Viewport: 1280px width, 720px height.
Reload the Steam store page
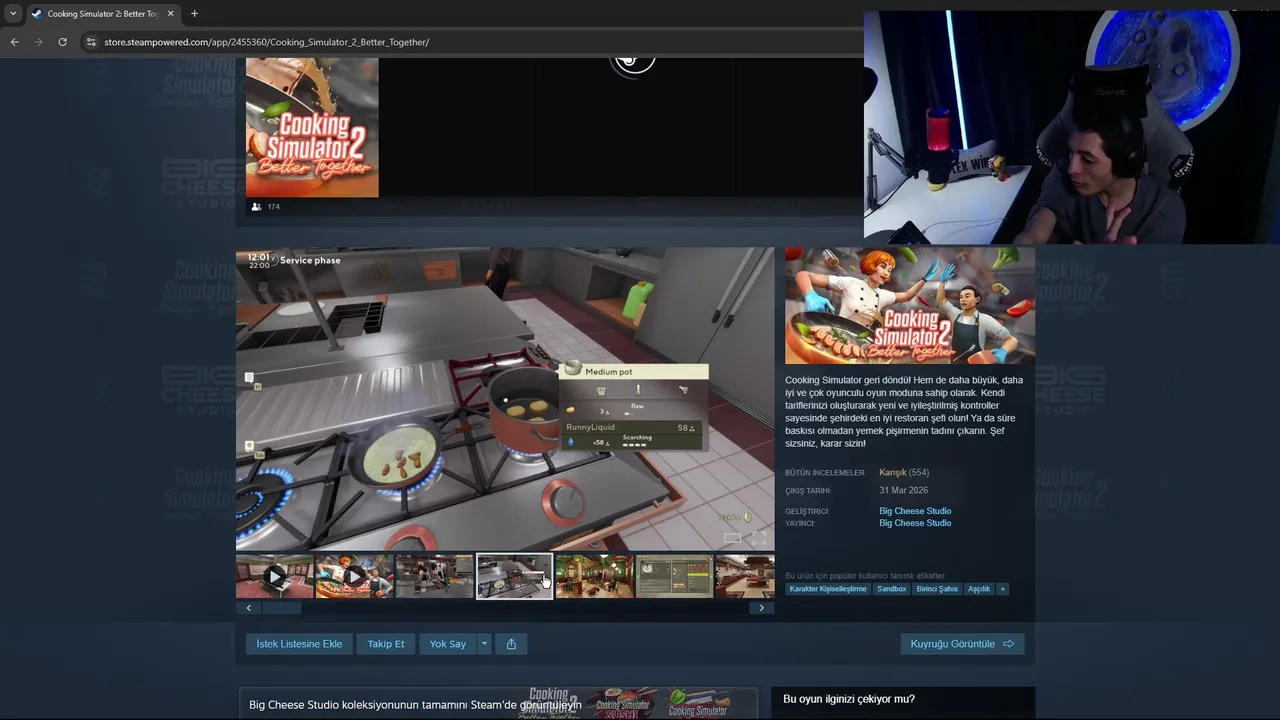click(x=62, y=42)
